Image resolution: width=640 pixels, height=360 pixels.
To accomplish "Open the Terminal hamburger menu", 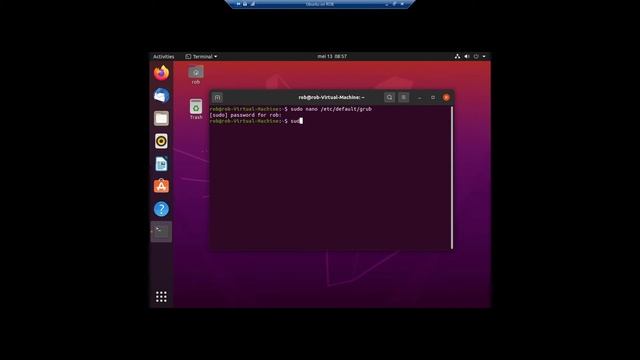I will (404, 98).
